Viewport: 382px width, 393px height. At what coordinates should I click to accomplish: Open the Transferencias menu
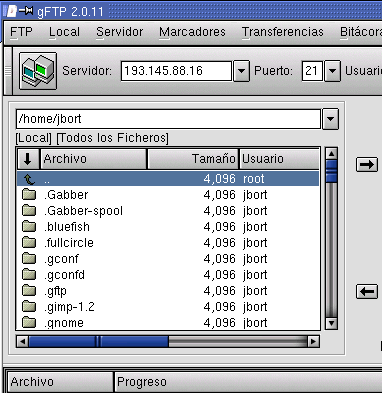point(283,32)
